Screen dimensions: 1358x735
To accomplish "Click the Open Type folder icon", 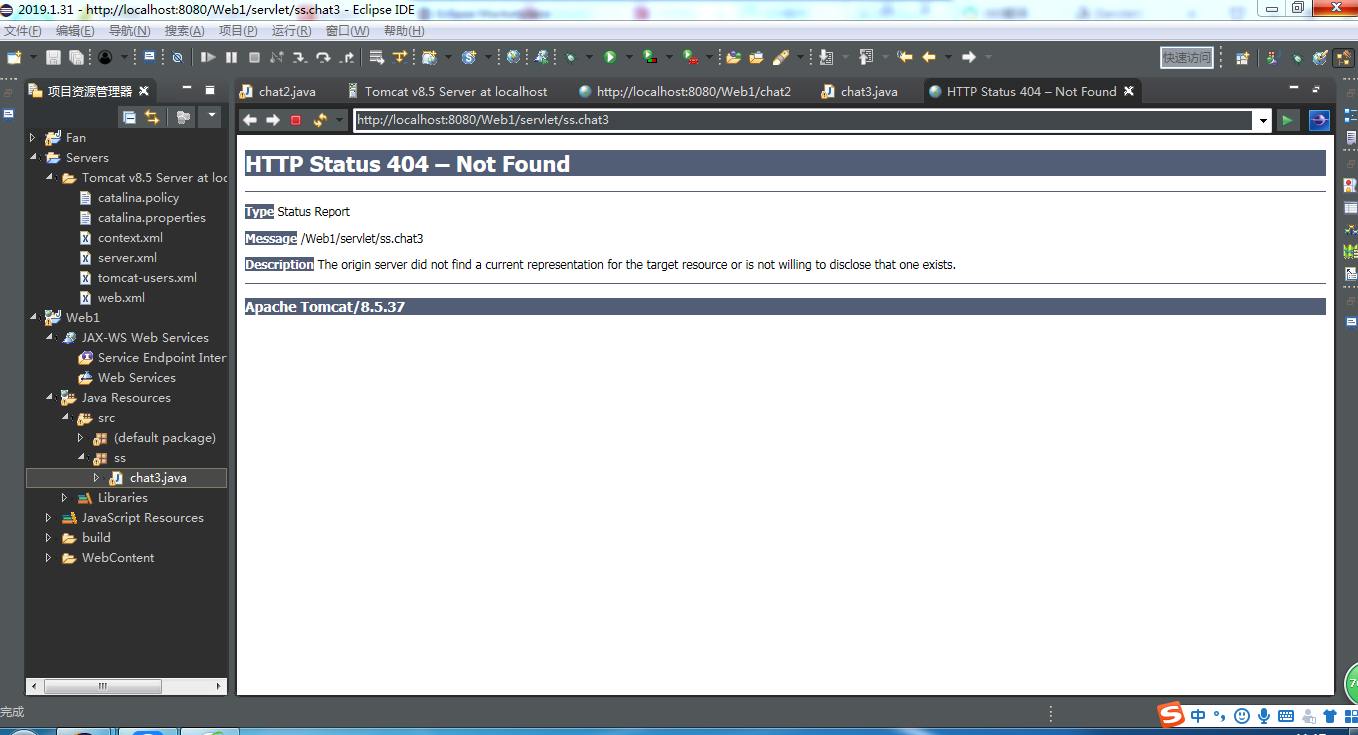I will (733, 57).
